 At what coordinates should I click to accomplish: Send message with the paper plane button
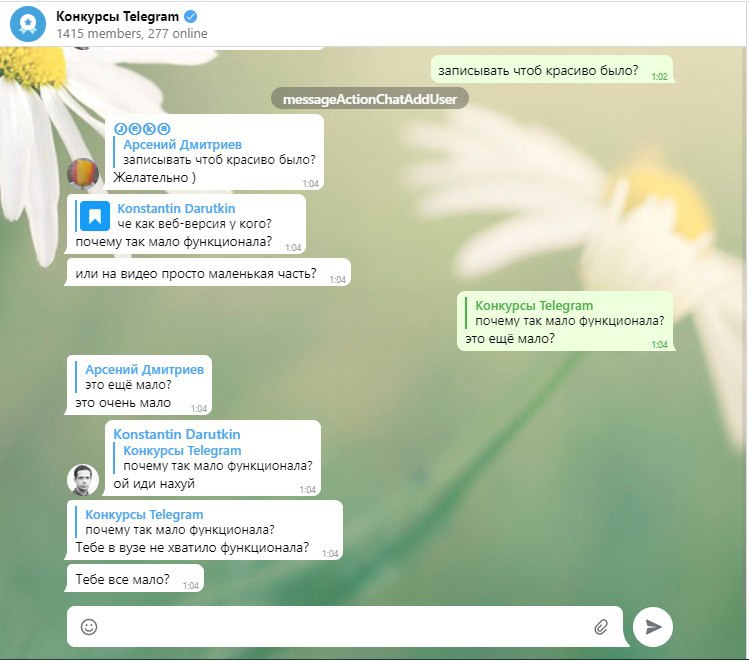click(653, 627)
